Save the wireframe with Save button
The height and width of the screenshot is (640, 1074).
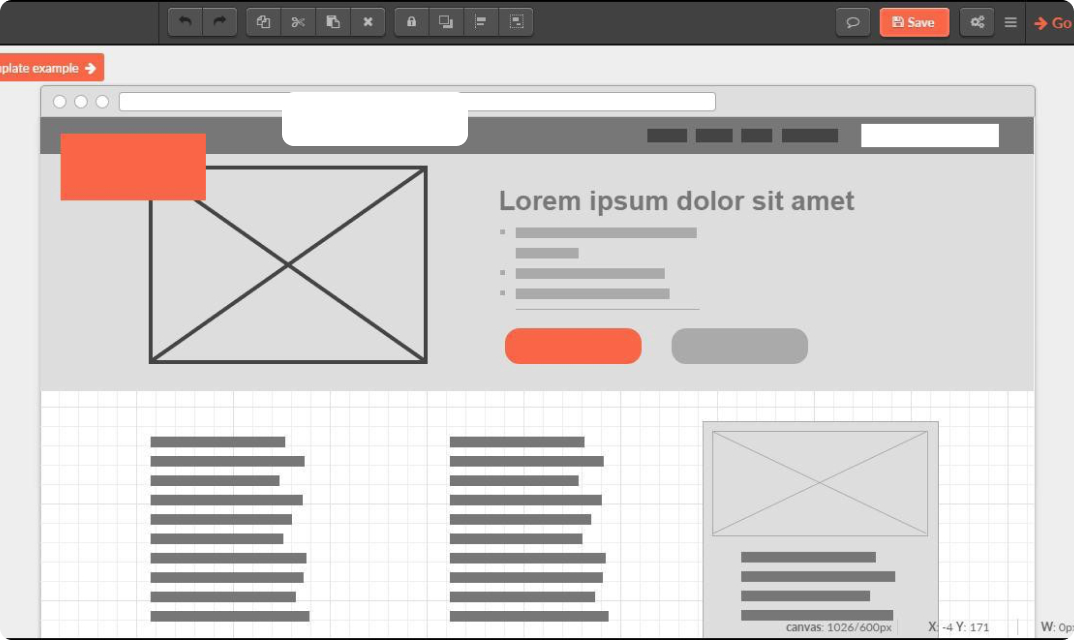(x=914, y=22)
